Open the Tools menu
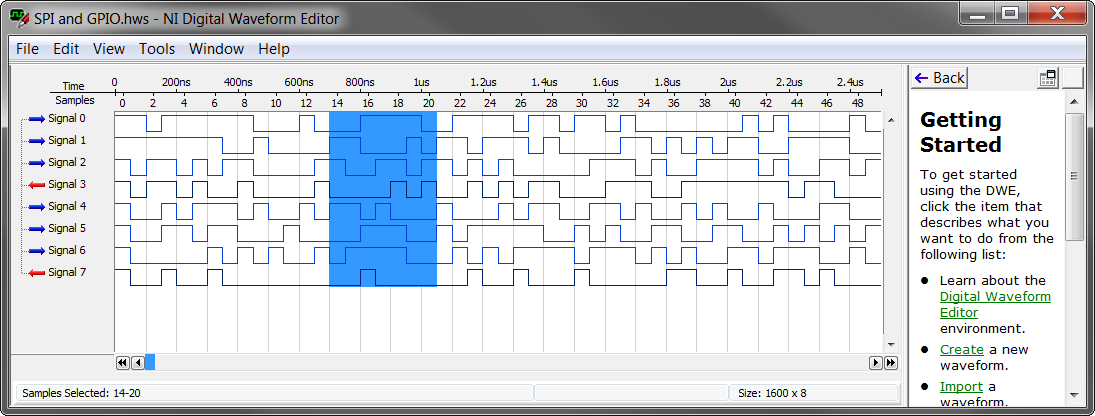 click(x=156, y=49)
